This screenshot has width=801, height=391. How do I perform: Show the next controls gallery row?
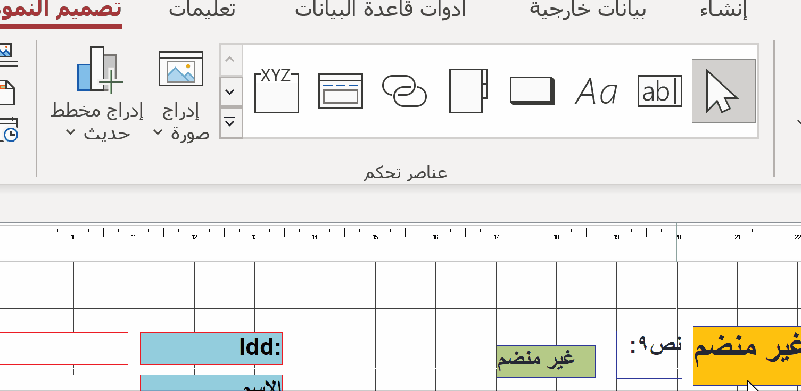(x=230, y=91)
